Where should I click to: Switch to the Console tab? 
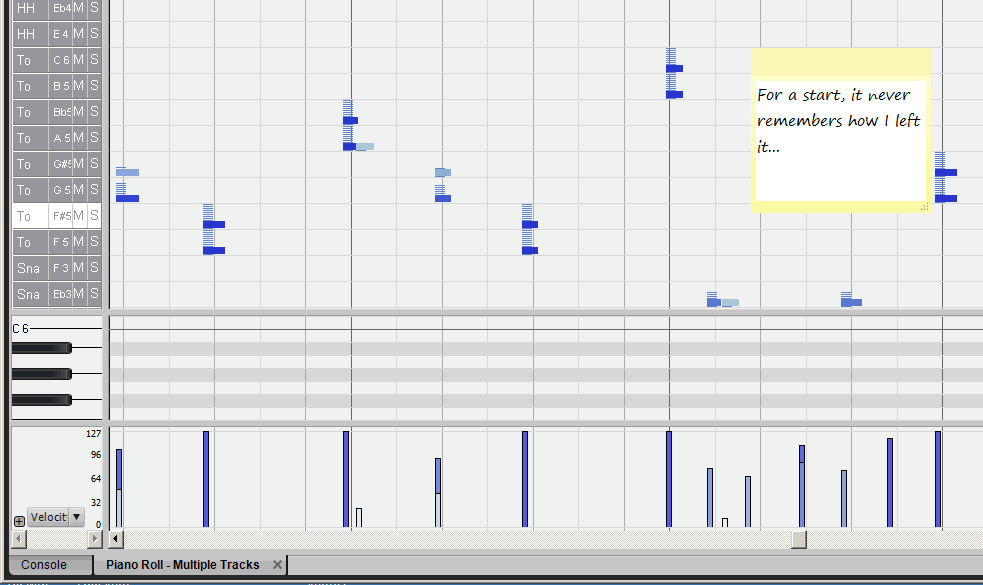pos(44,565)
